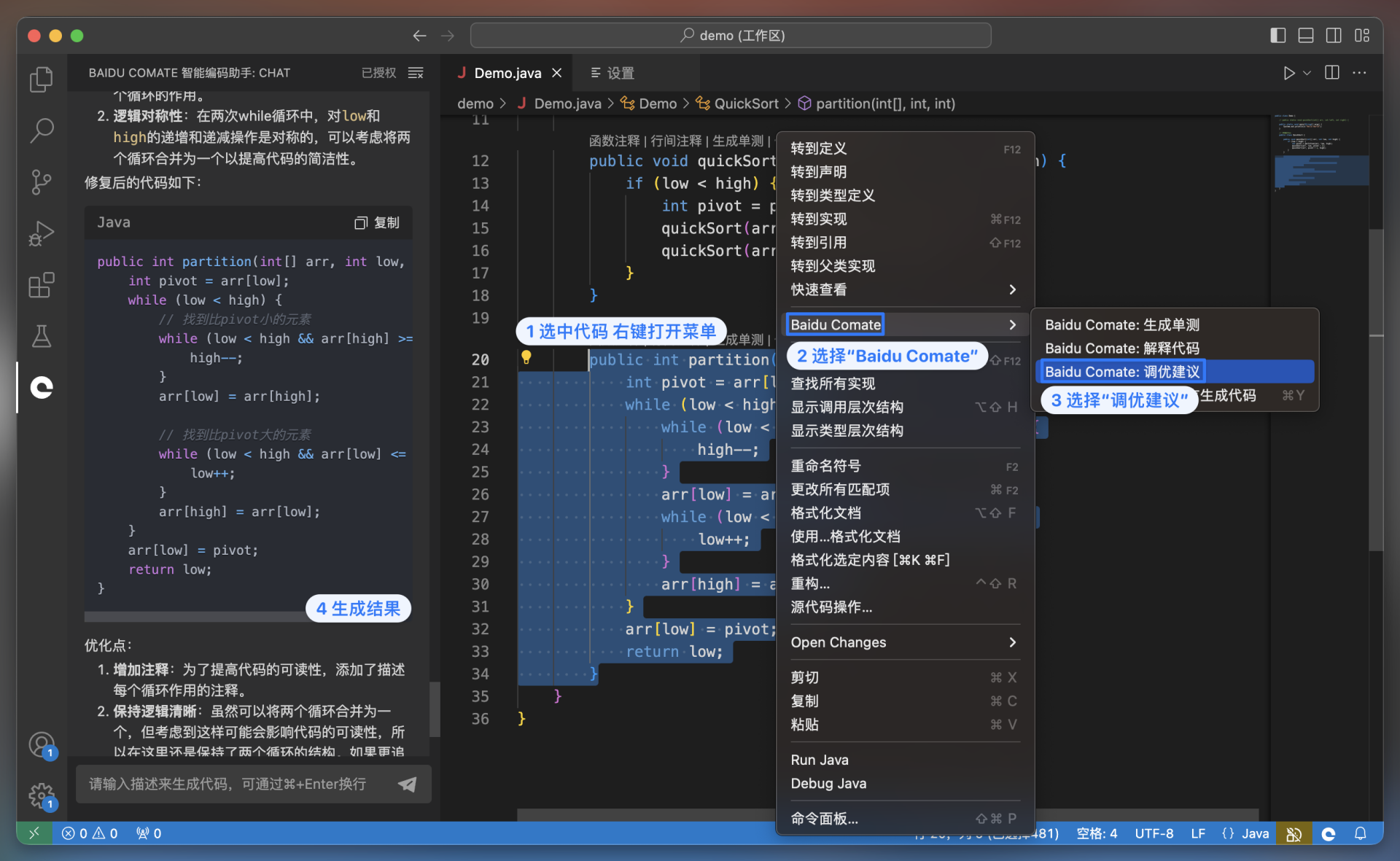This screenshot has width=1400, height=861.
Task: Open the Extensions view
Action: click(x=42, y=285)
